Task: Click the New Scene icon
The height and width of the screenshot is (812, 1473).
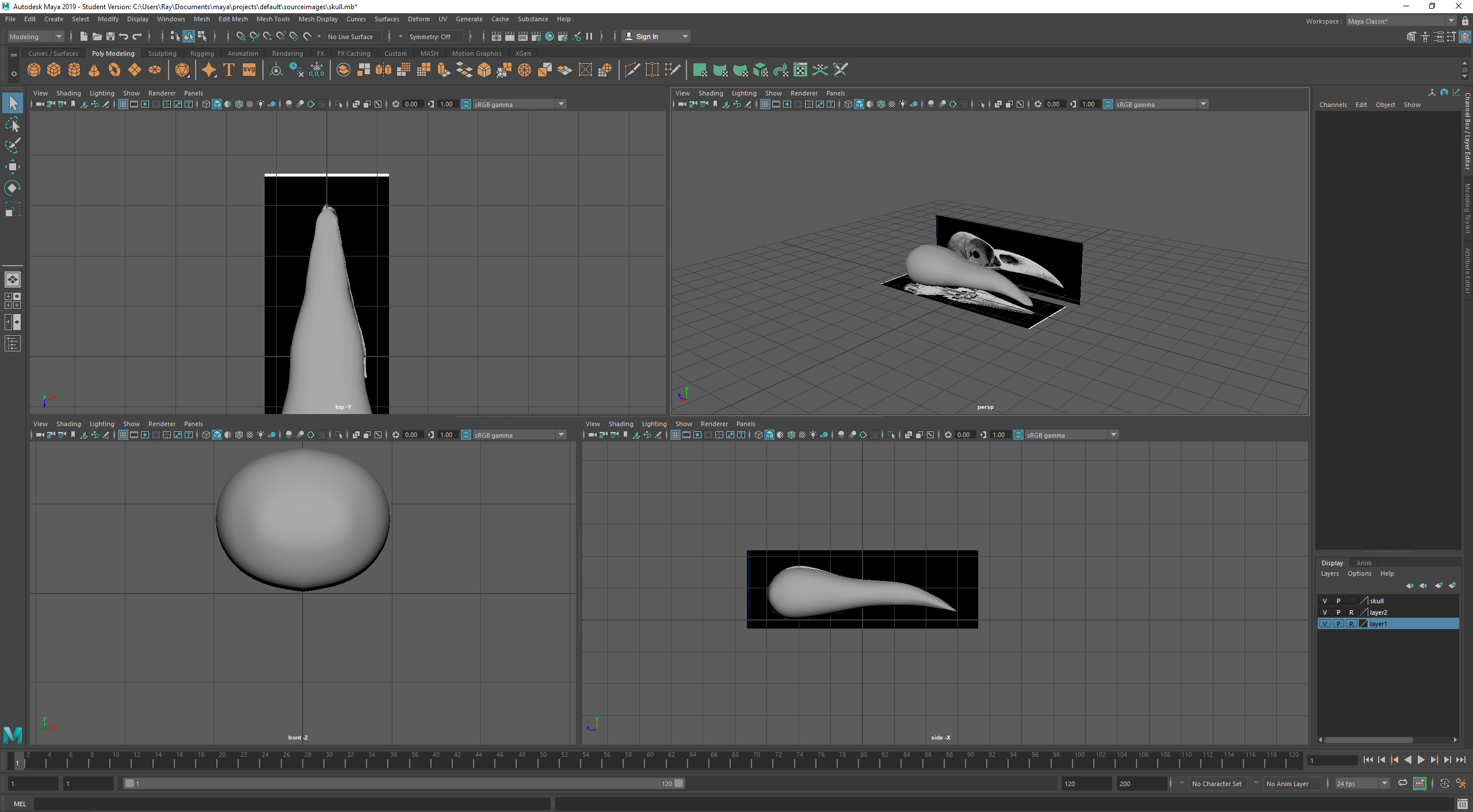Action: click(84, 37)
